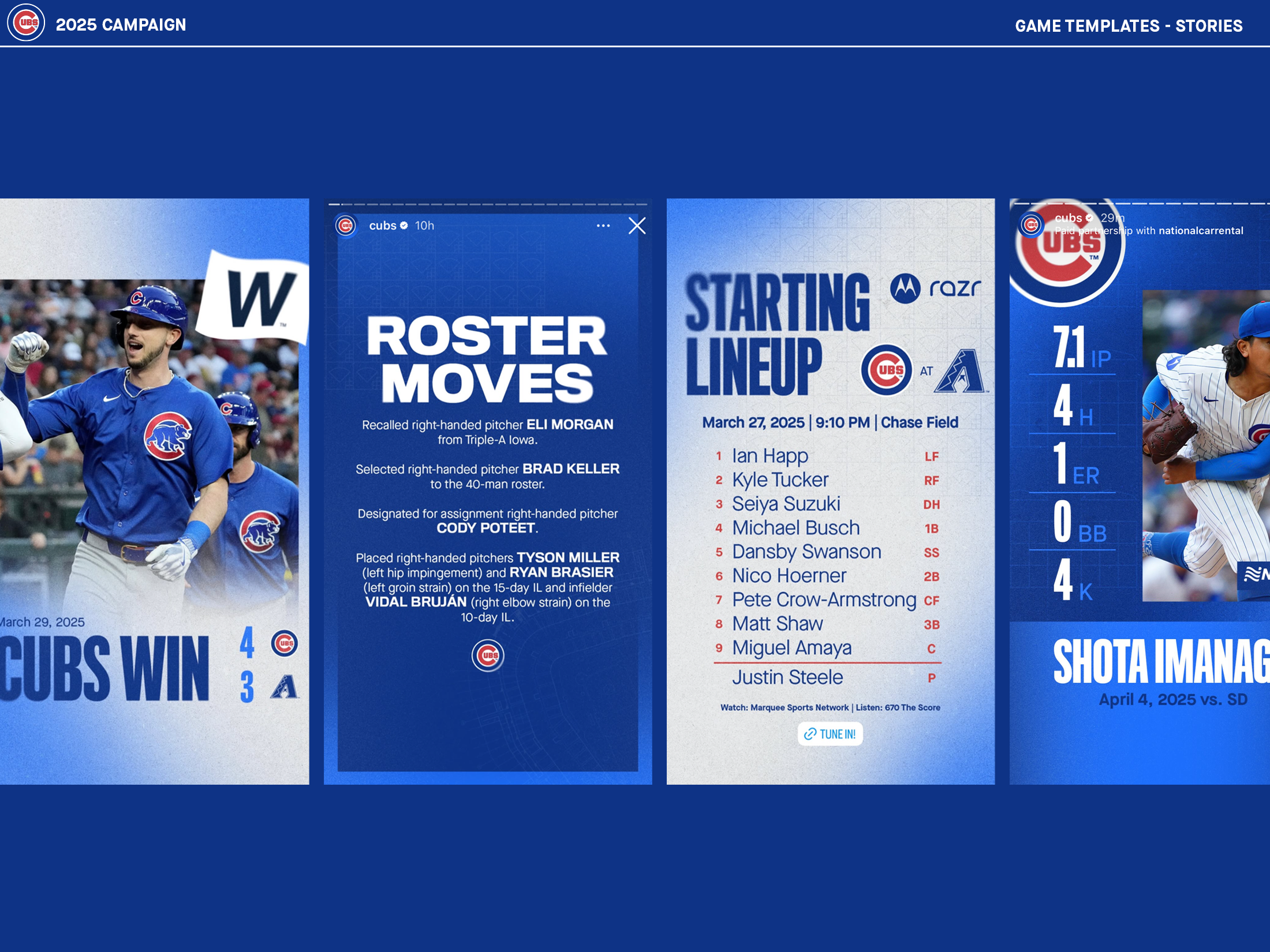The width and height of the screenshot is (1270, 952).
Task: Close the Roster Moves story with X
Action: click(x=637, y=226)
